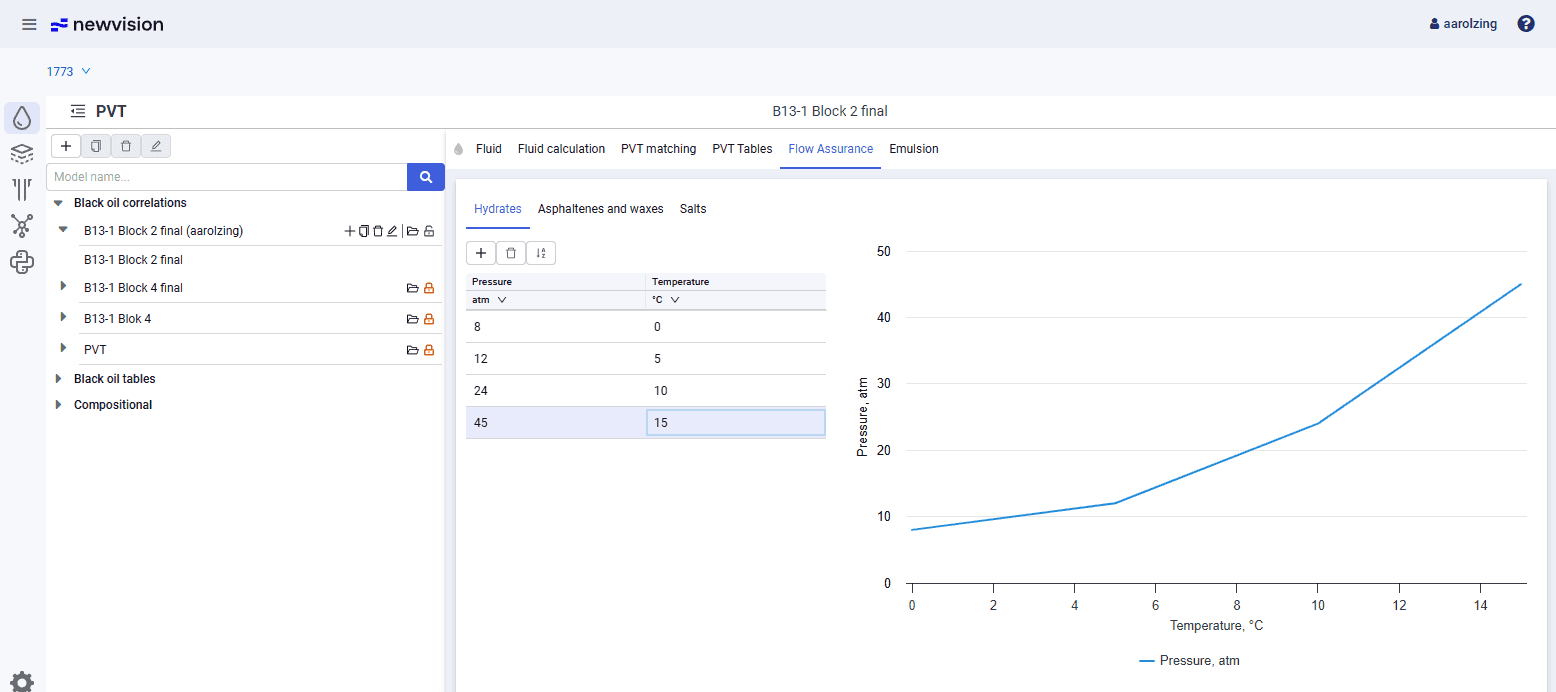
Task: Collapse the PVT panel using header icon
Action: (x=78, y=112)
